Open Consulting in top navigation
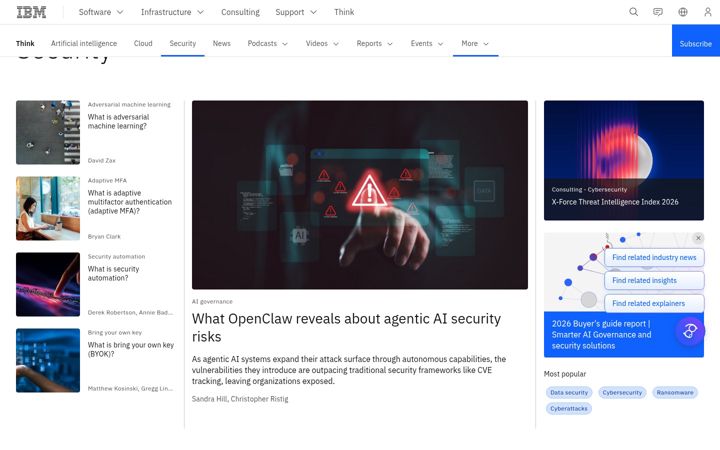This screenshot has width=720, height=450. pos(240,12)
